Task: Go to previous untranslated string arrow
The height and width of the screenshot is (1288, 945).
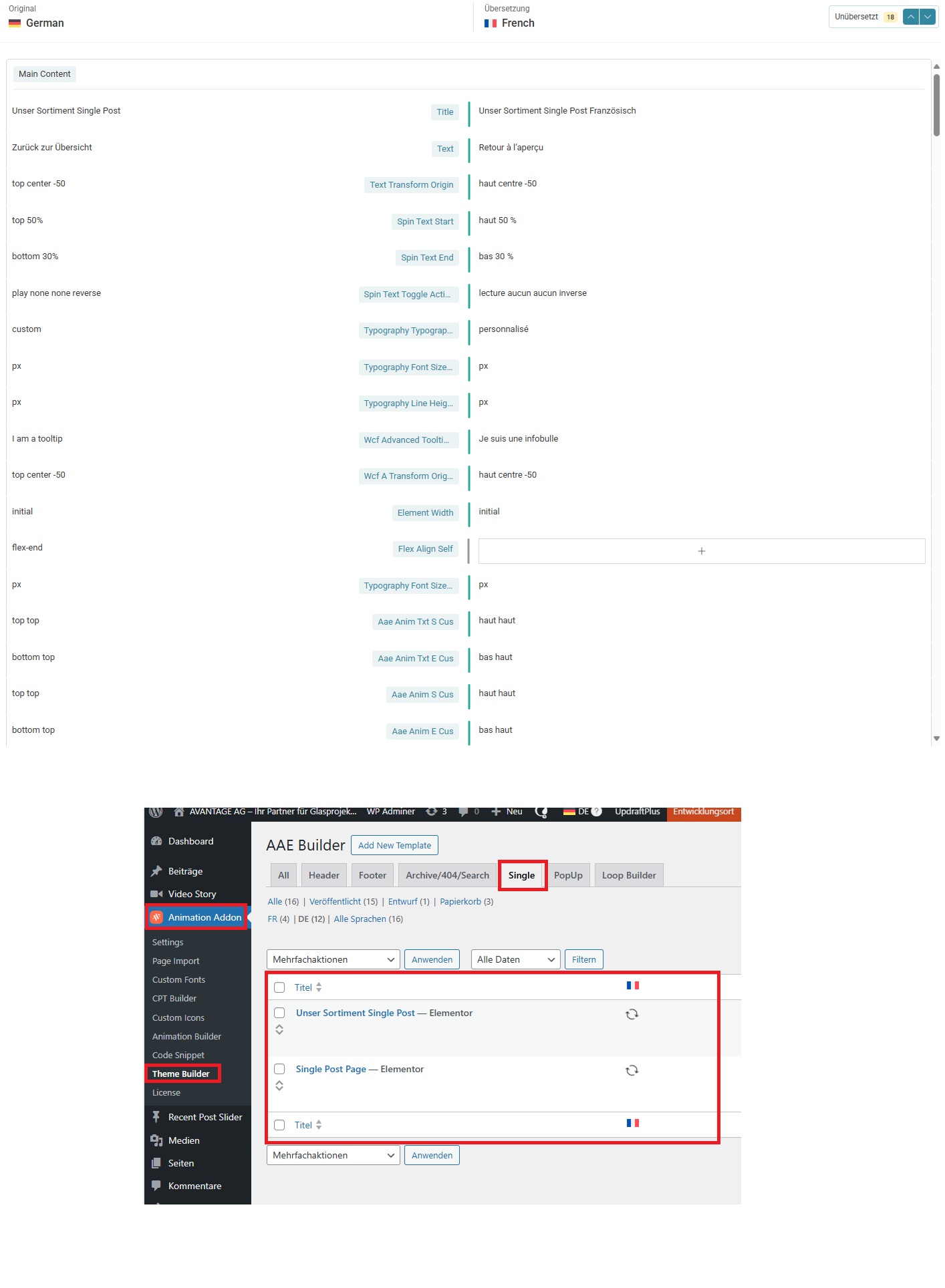Action: pyautogui.click(x=911, y=17)
